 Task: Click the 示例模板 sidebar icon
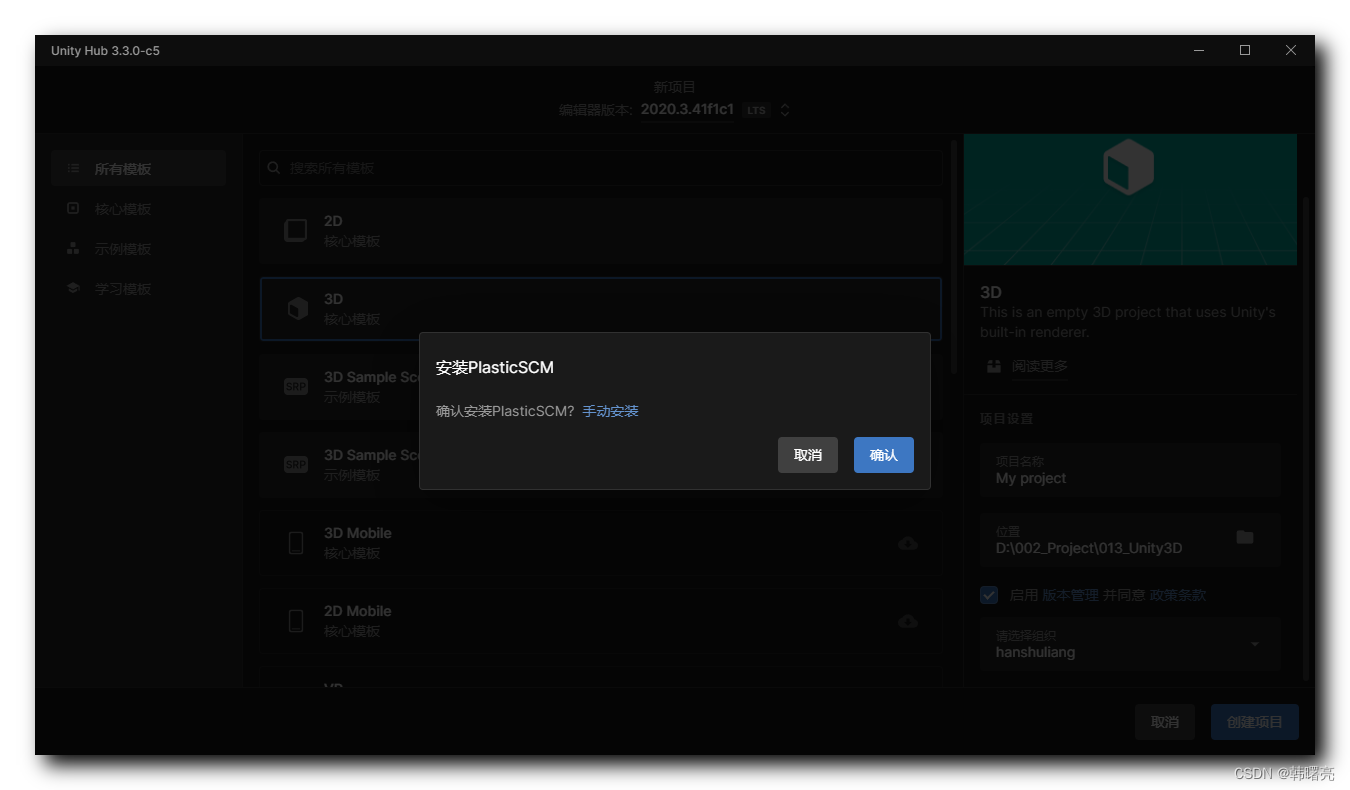73,248
